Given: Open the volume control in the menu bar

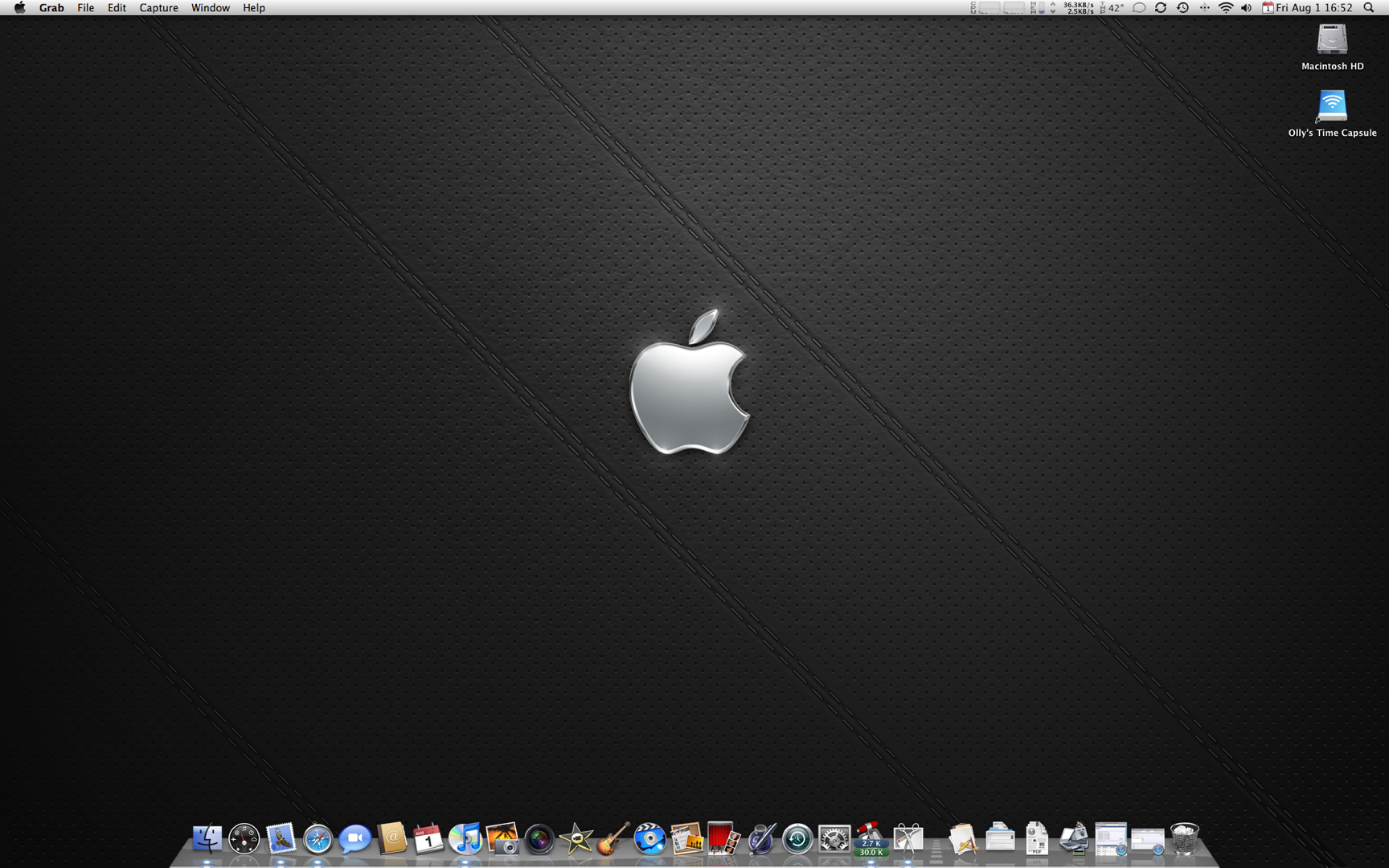Looking at the screenshot, I should [1245, 7].
